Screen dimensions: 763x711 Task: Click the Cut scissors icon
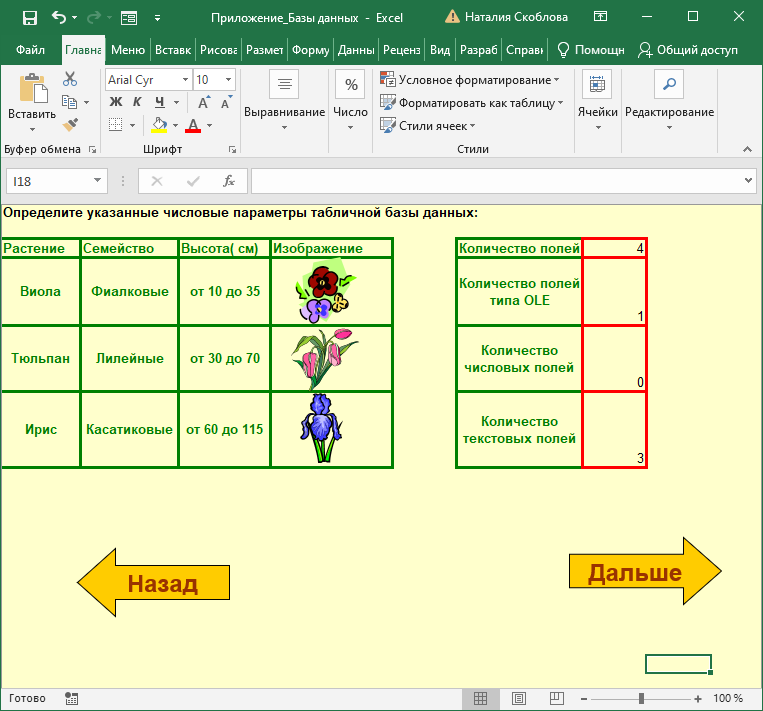coord(70,80)
